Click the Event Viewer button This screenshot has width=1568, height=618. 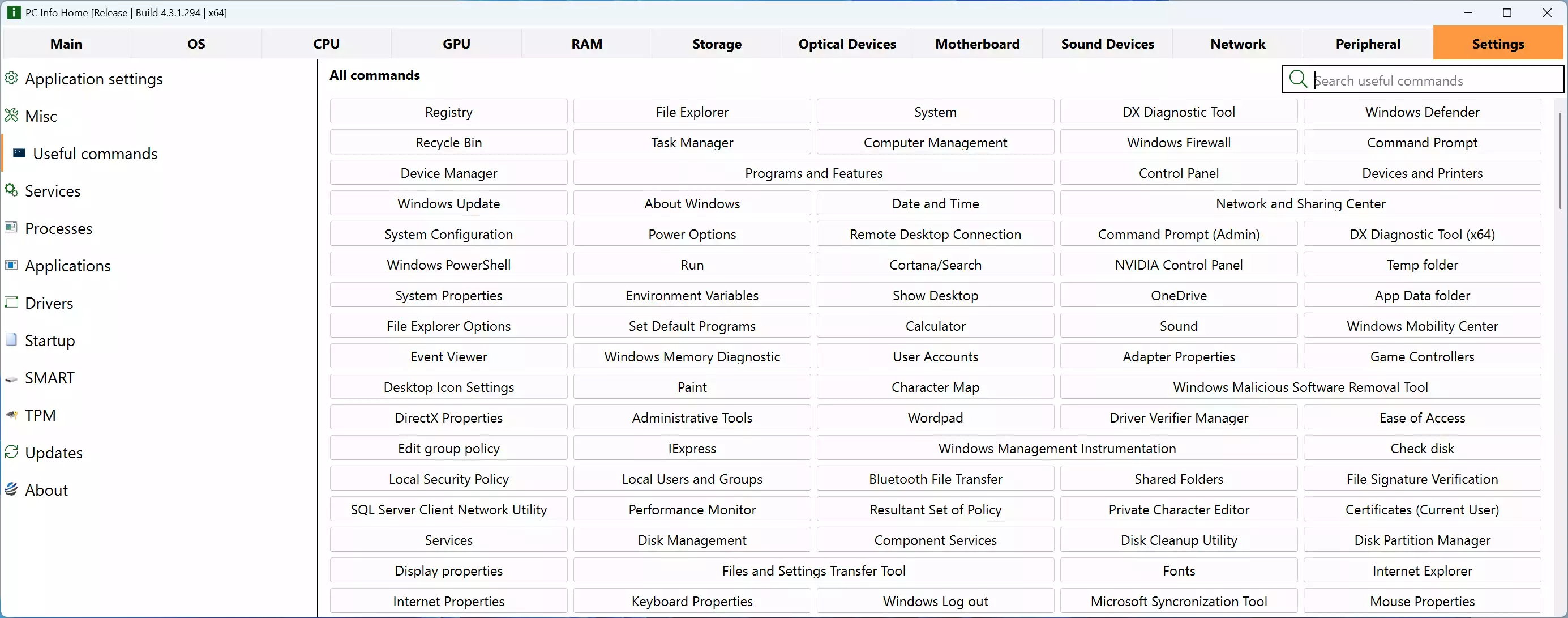[449, 356]
